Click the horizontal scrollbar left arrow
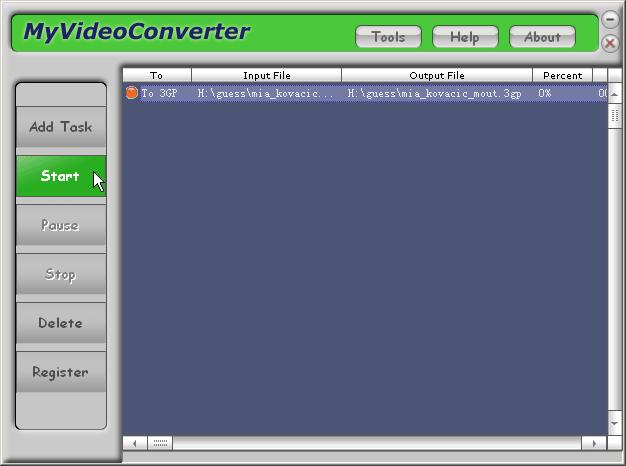The width and height of the screenshot is (626, 466). 135,442
